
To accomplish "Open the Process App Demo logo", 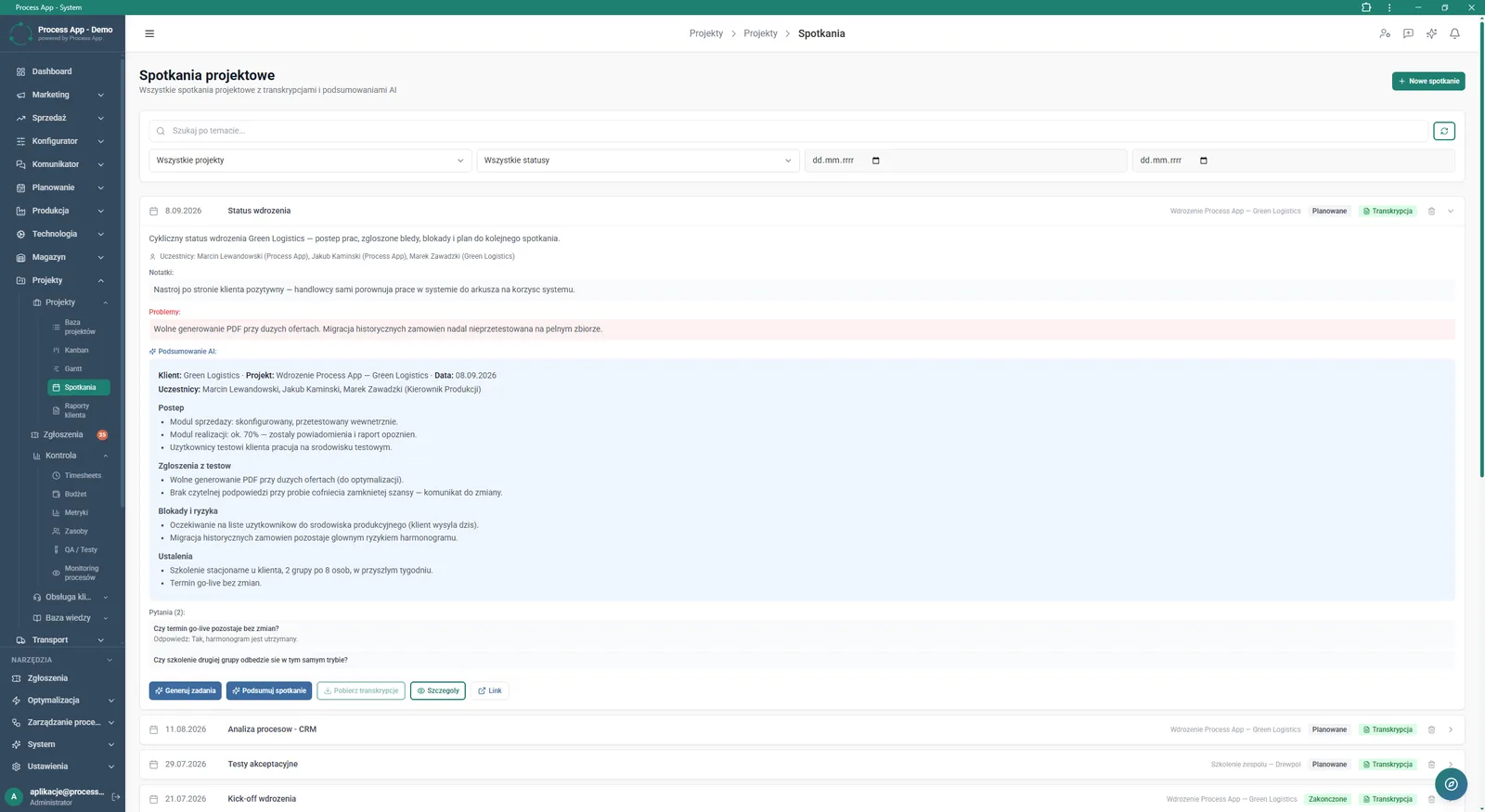I will (20, 33).
